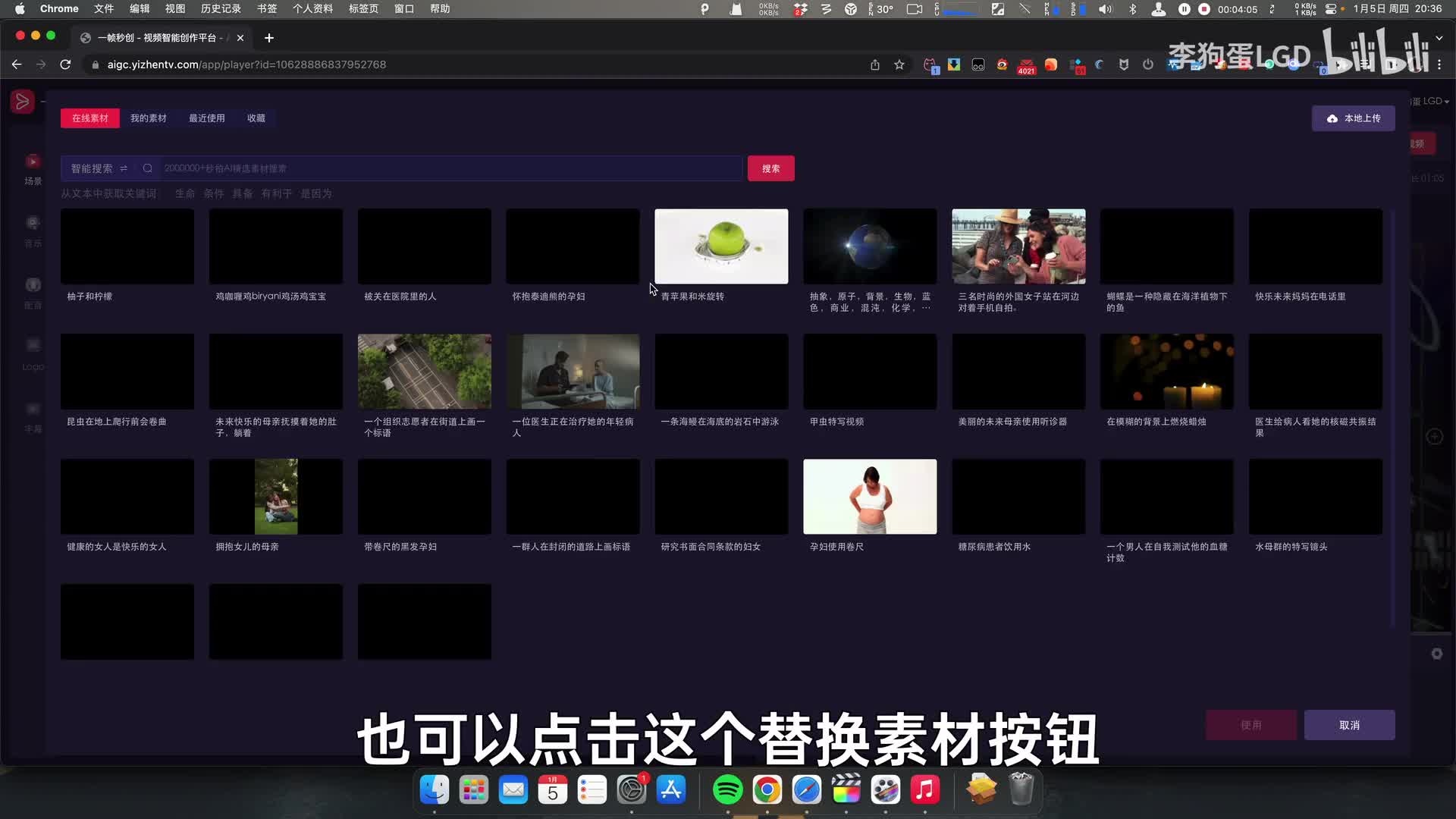Open Spotify from the dock
This screenshot has width=1456, height=819.
click(727, 790)
